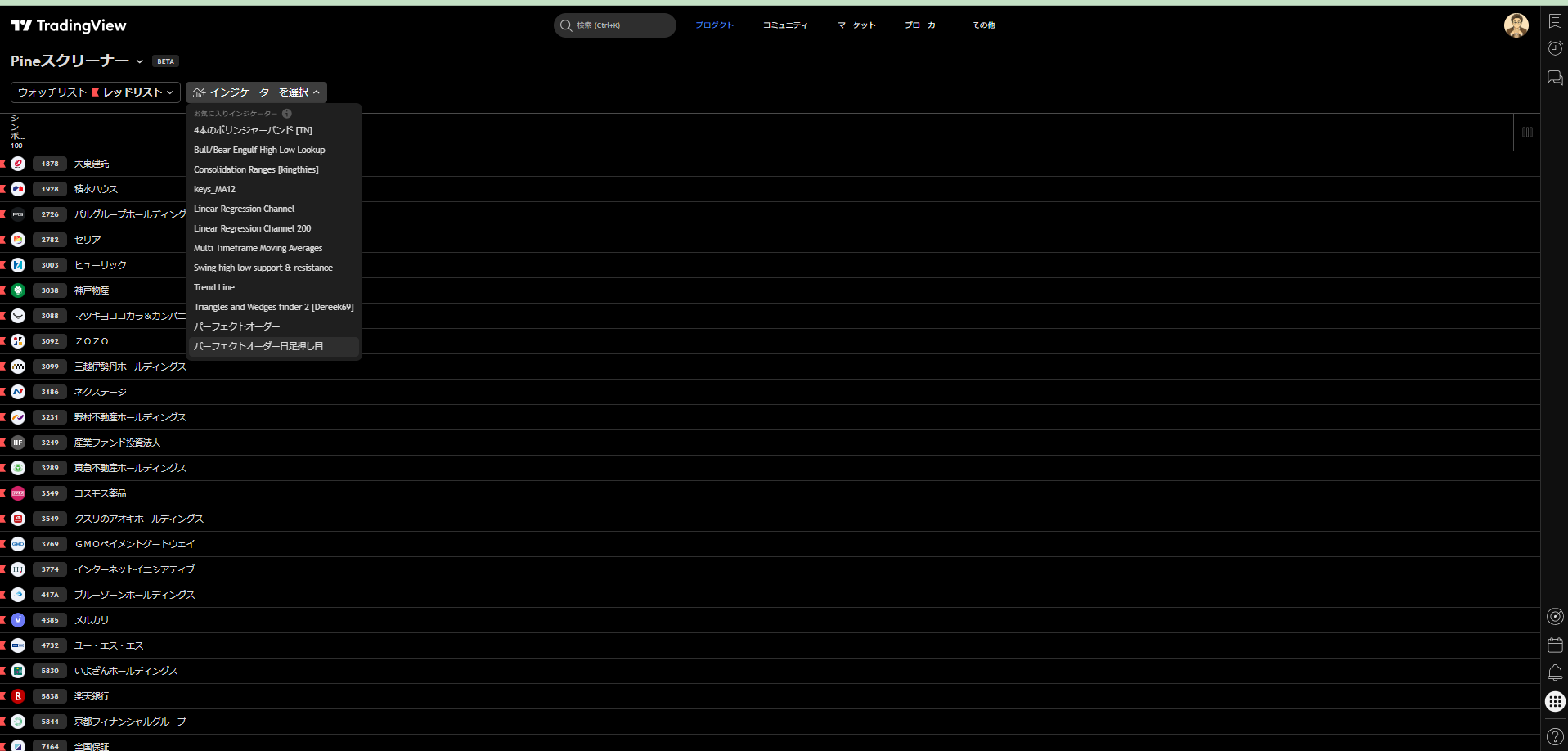Click the company logo for インターネットイニシアティブ
The image size is (1568, 751).
pyautogui.click(x=18, y=569)
